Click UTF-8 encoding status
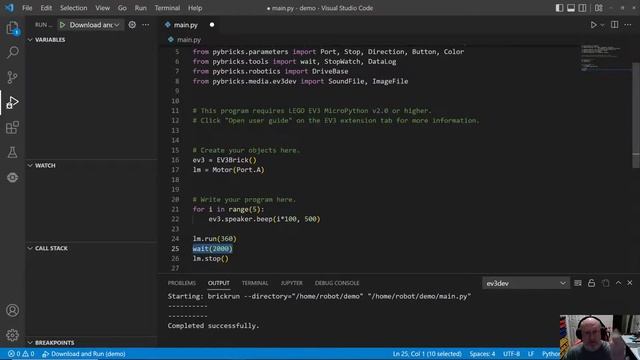640x360 pixels. [511, 354]
